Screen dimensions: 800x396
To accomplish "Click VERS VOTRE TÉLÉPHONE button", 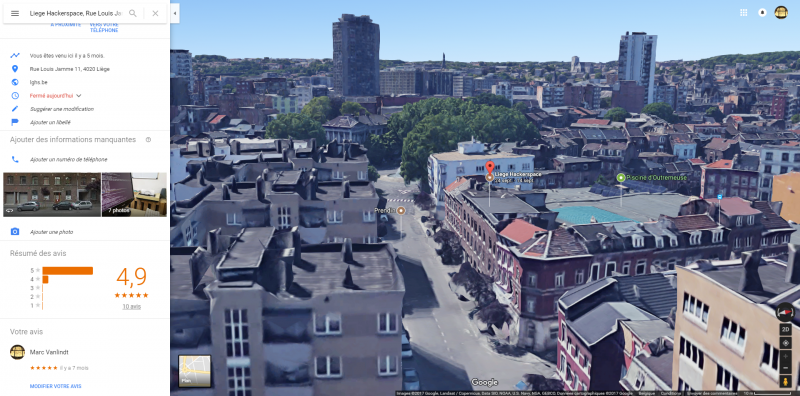I will click(x=104, y=28).
